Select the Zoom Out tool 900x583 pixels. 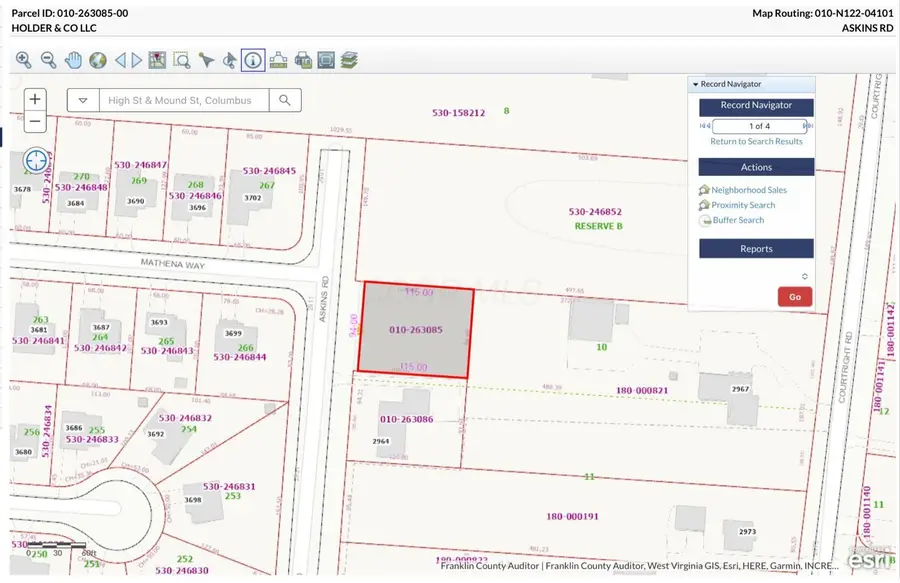[x=49, y=60]
